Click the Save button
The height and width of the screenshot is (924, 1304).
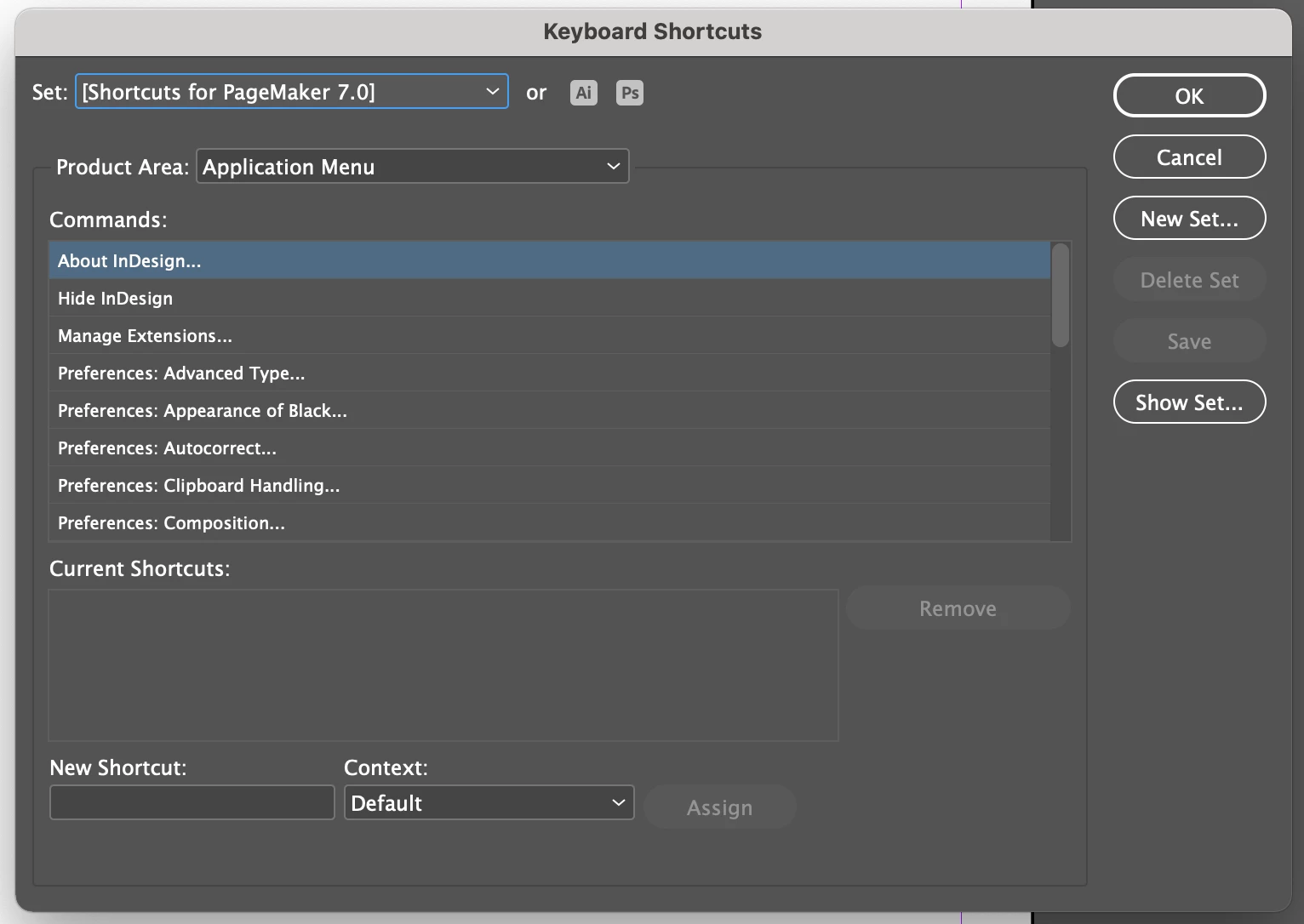tap(1189, 340)
